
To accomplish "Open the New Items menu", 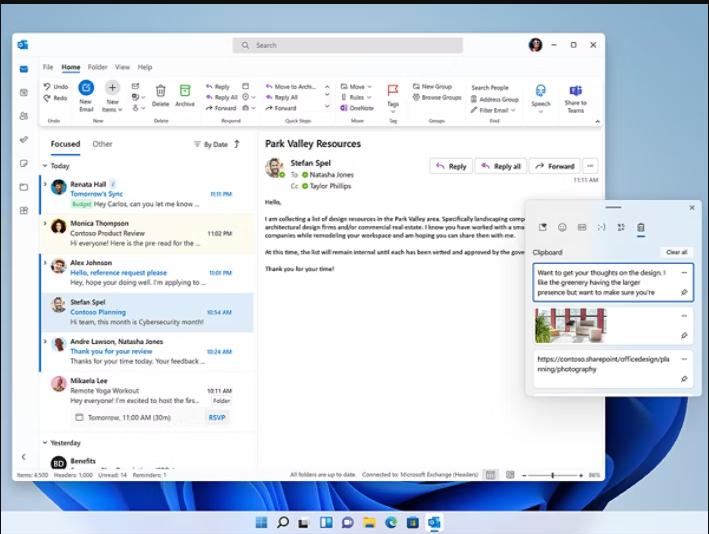I will pyautogui.click(x=112, y=95).
